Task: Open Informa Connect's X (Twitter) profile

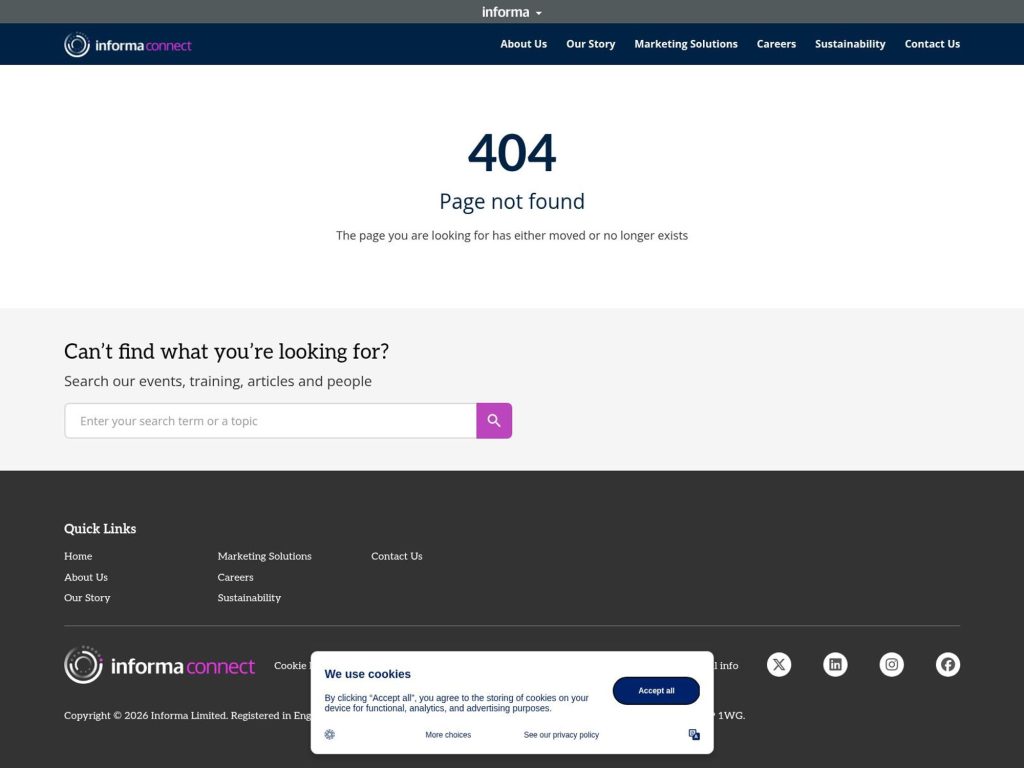Action: (778, 664)
